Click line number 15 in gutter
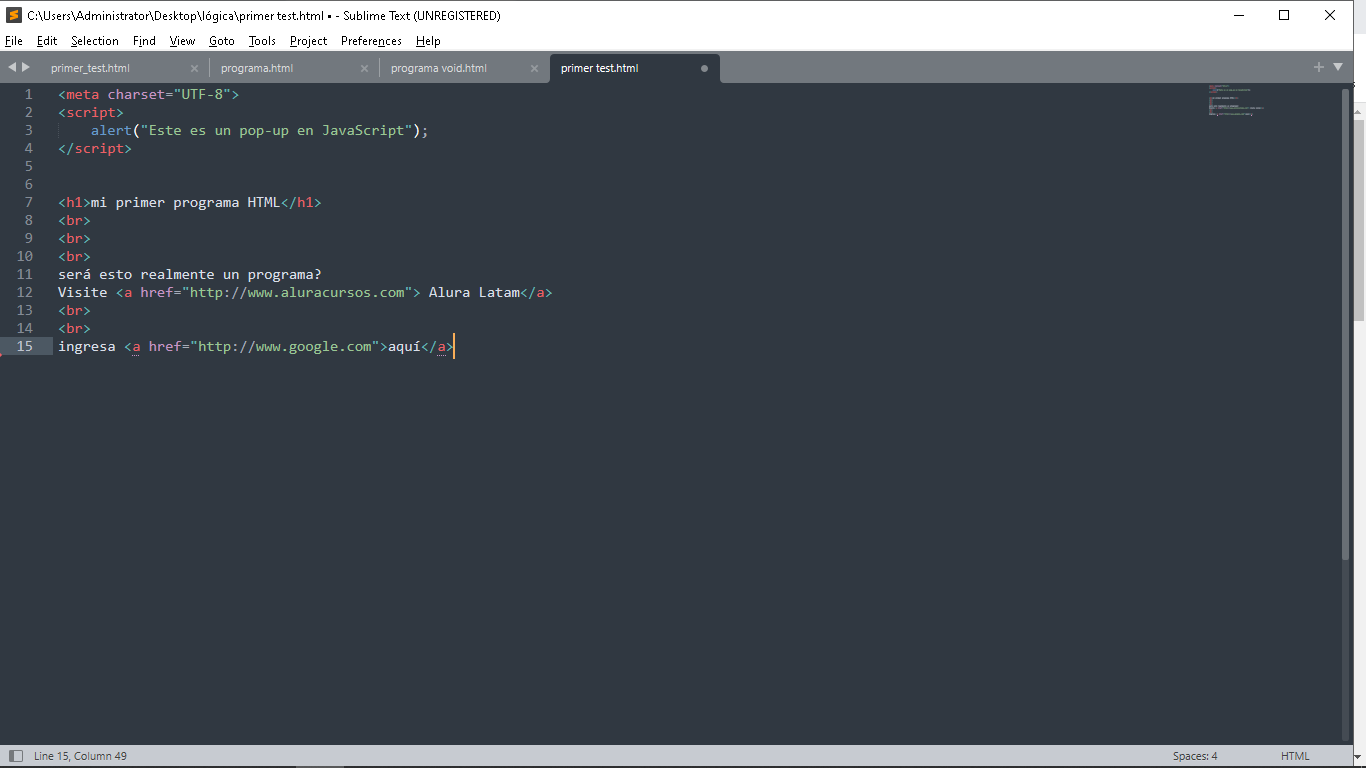Viewport: 1366px width, 768px height. click(25, 346)
